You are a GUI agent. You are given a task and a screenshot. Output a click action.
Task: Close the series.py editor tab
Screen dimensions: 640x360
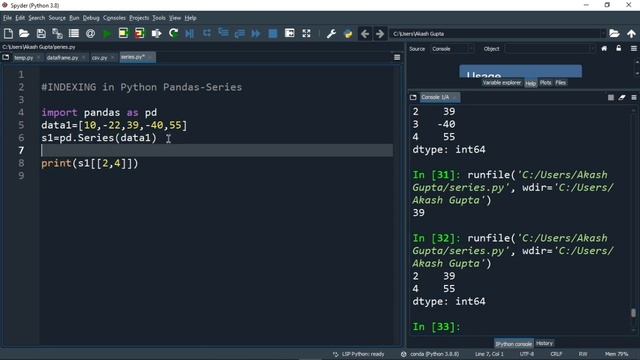(x=150, y=57)
